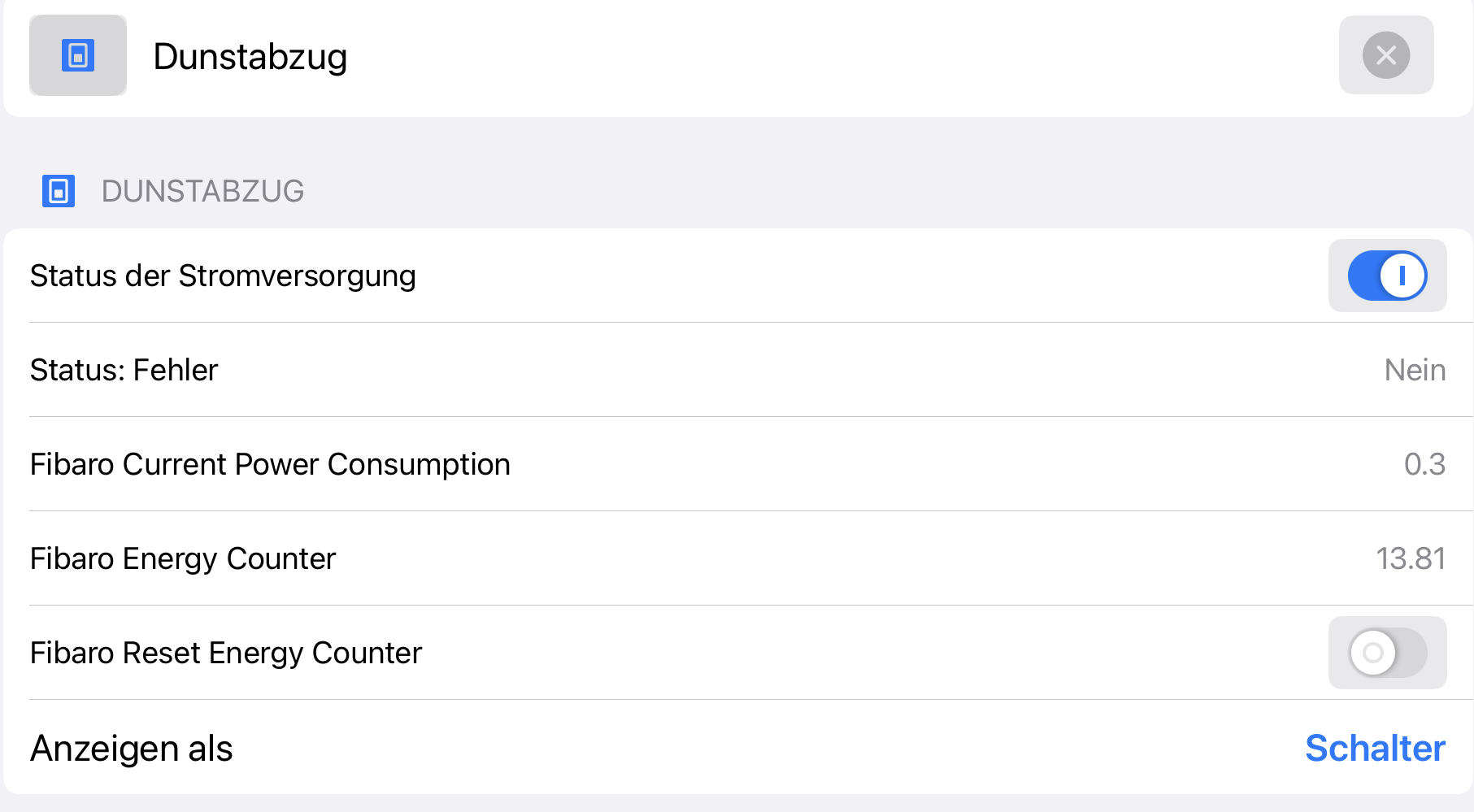The image size is (1474, 812).
Task: Tap the Dunstabzug device icon tile in header
Action: (78, 55)
